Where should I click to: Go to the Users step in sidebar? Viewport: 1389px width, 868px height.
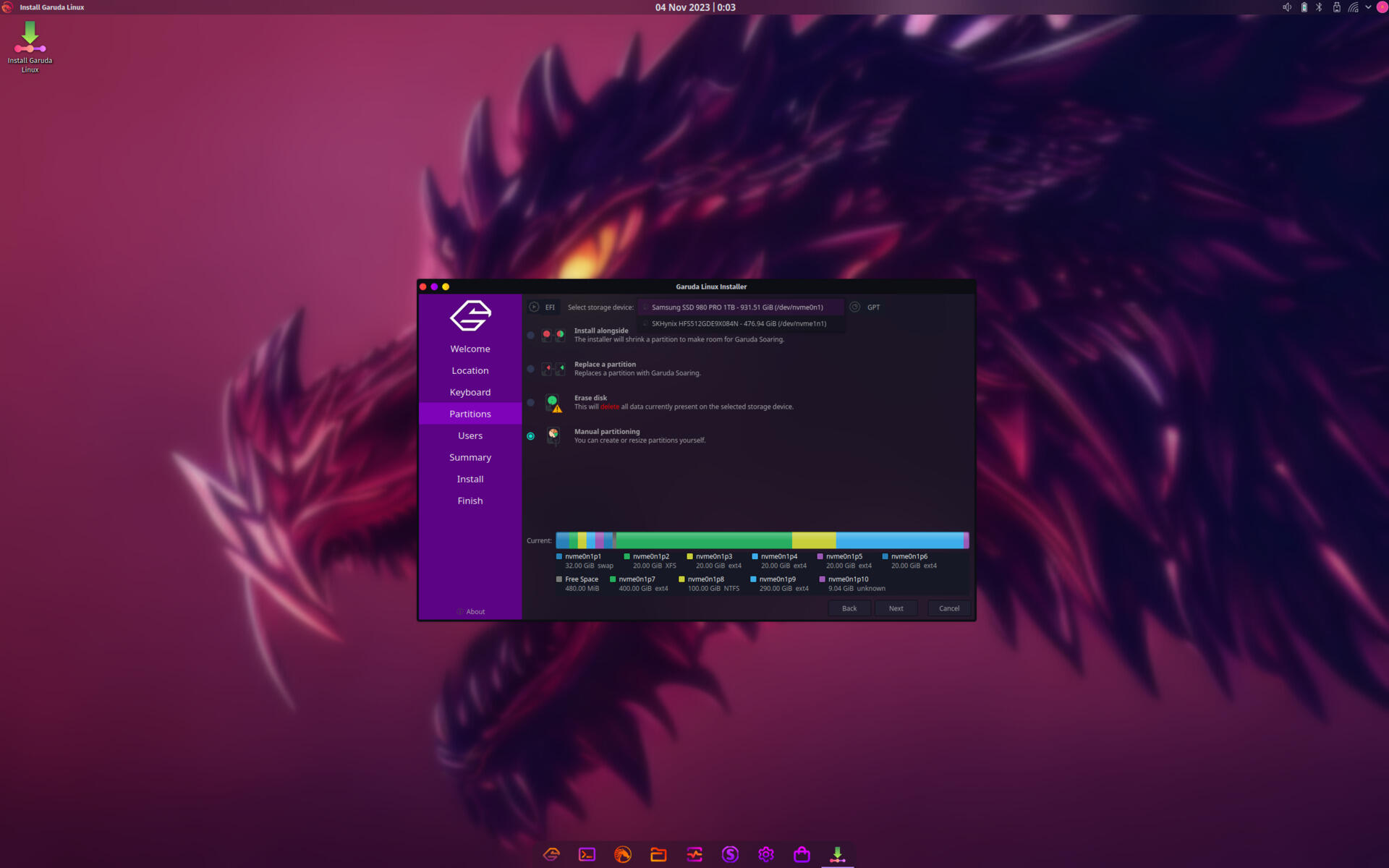(x=470, y=435)
